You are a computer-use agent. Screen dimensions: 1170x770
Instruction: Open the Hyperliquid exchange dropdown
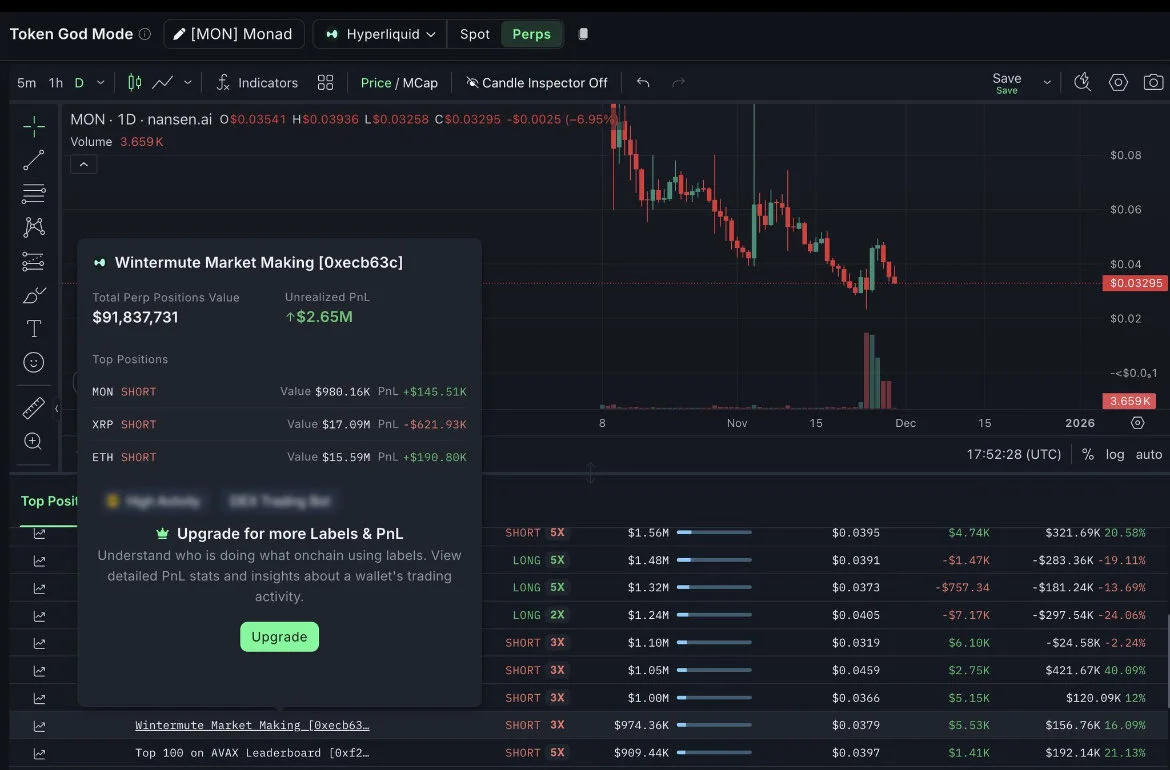[x=380, y=34]
